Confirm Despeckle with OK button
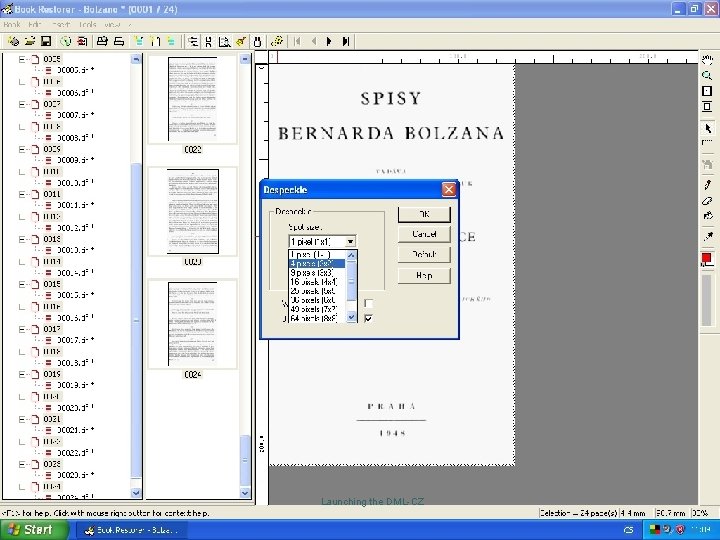This screenshot has height=540, width=720. (x=424, y=214)
